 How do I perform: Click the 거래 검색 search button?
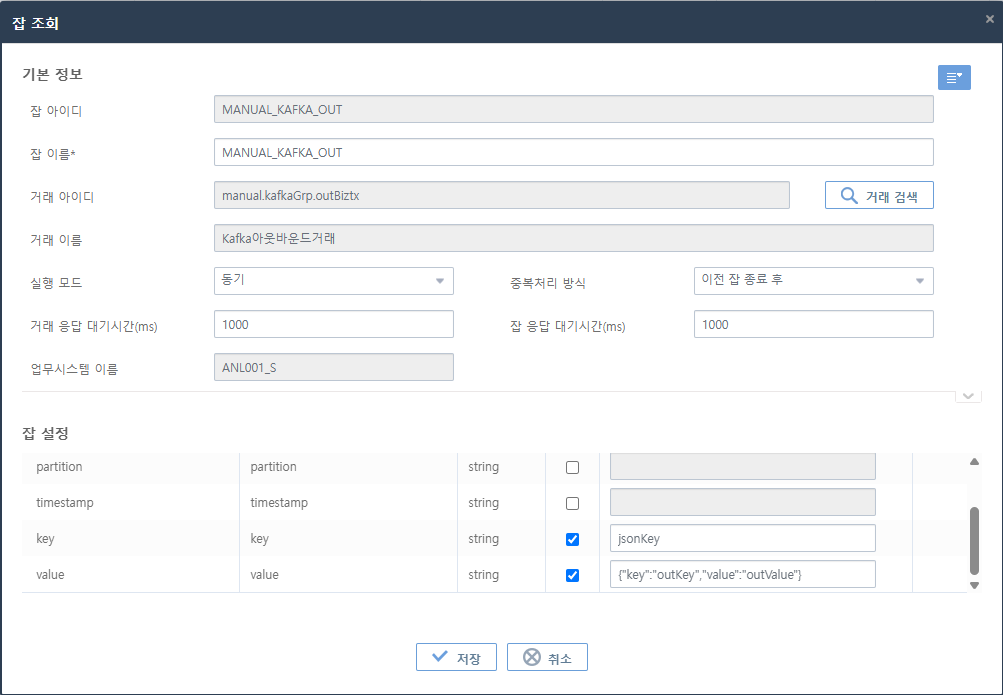click(x=879, y=195)
